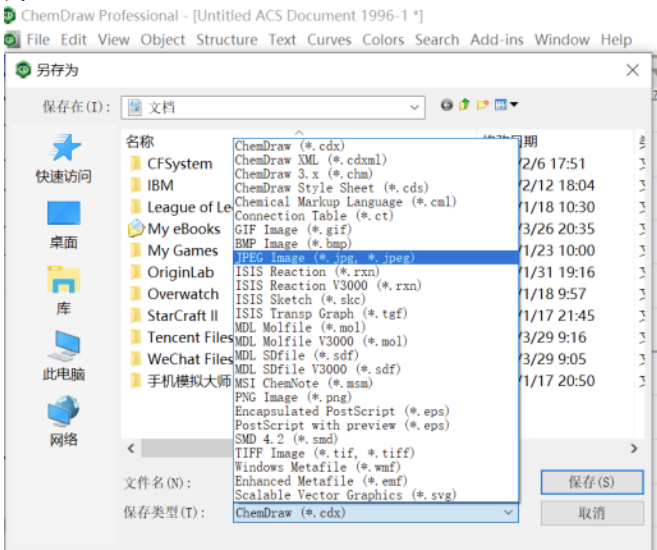Click the 保存(S) save button

click(592, 482)
